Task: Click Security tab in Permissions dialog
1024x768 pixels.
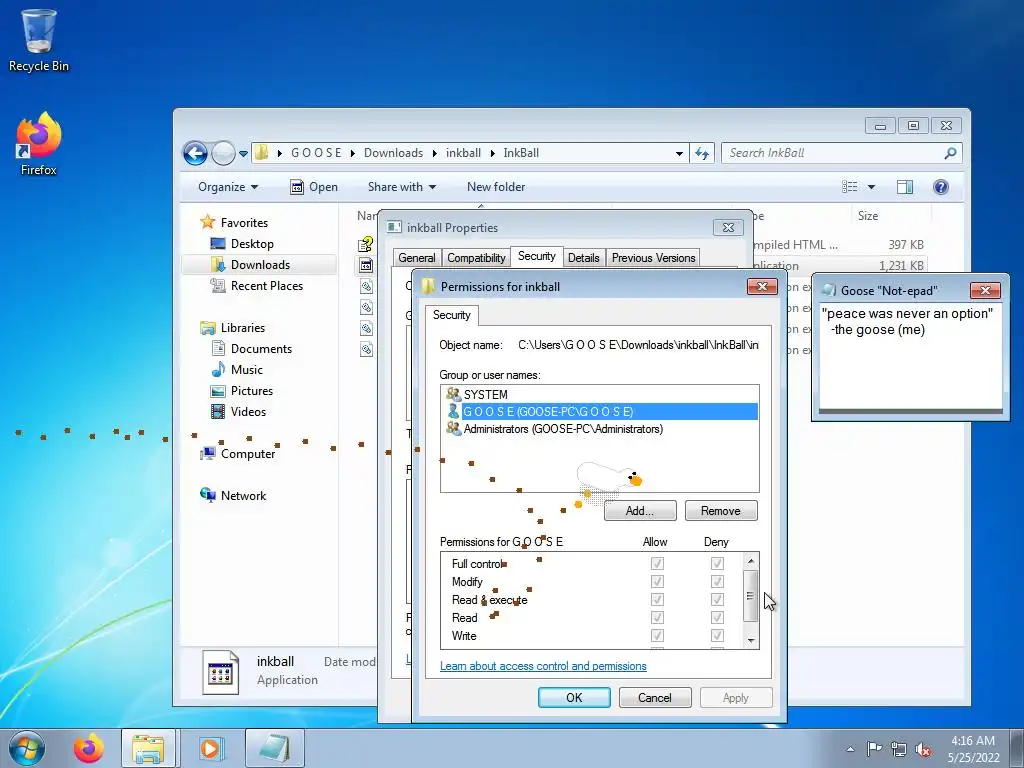Action: [x=451, y=315]
